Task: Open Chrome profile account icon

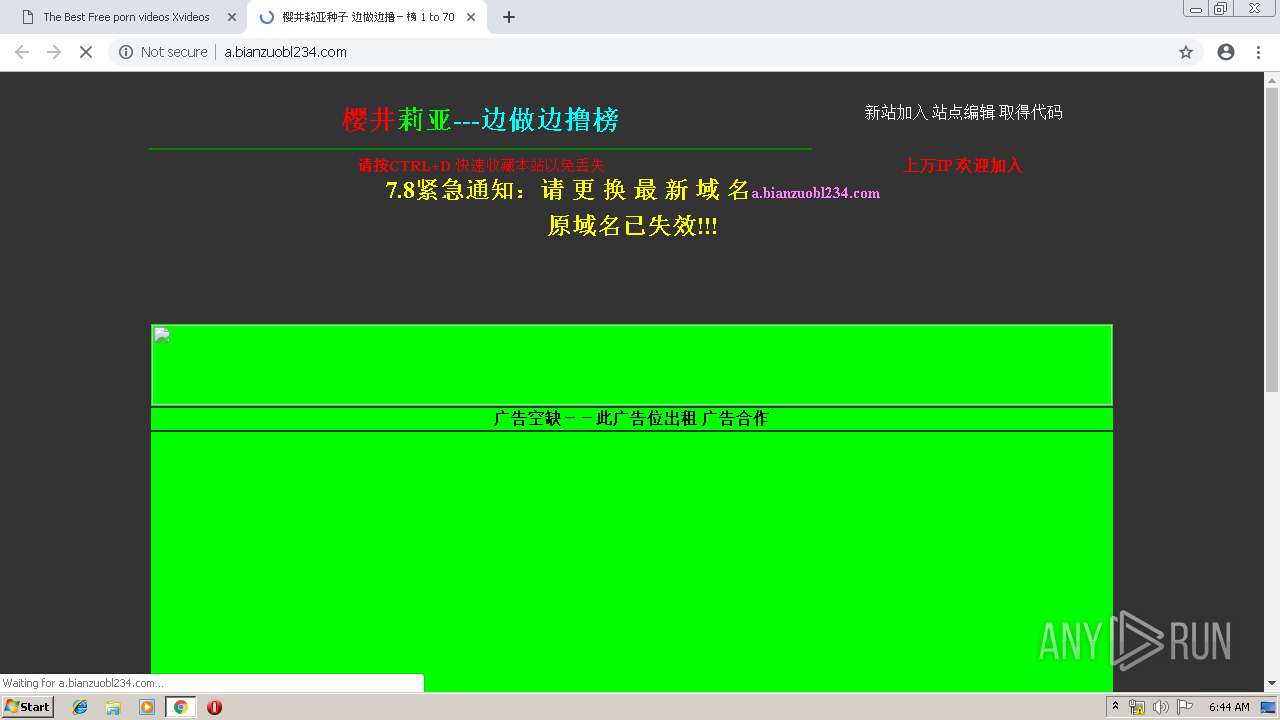Action: pos(1226,52)
